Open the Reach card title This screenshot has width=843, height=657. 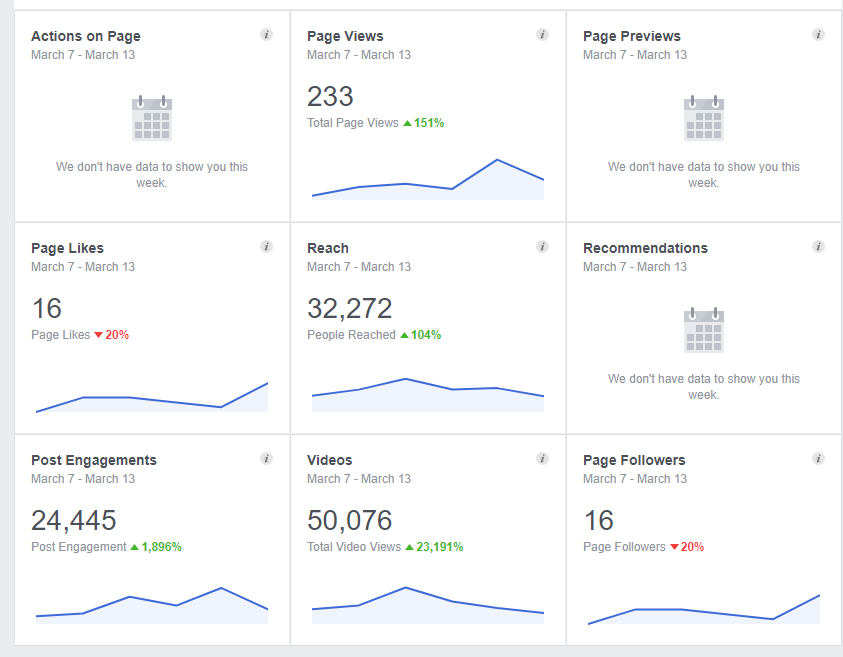pos(328,248)
